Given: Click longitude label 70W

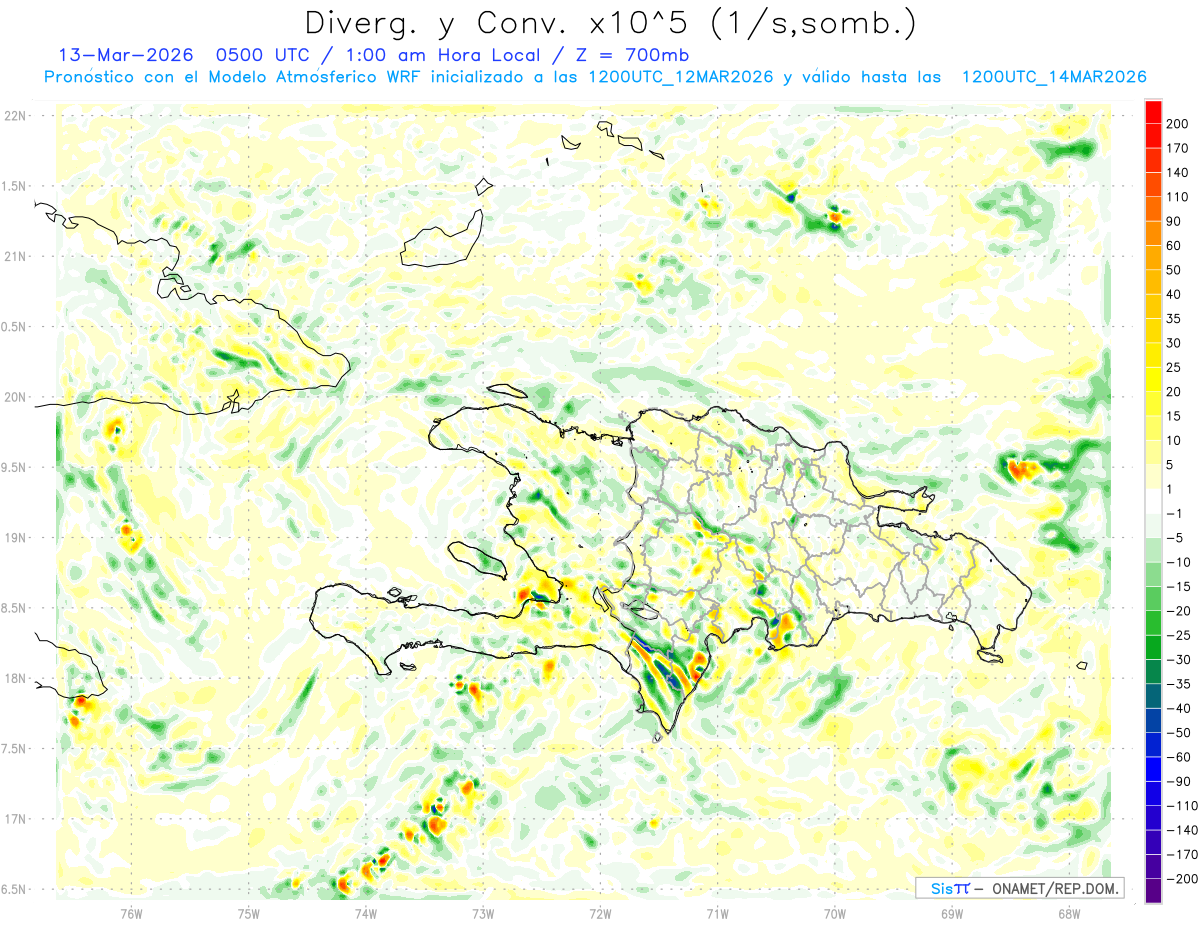Looking at the screenshot, I should pos(835,913).
